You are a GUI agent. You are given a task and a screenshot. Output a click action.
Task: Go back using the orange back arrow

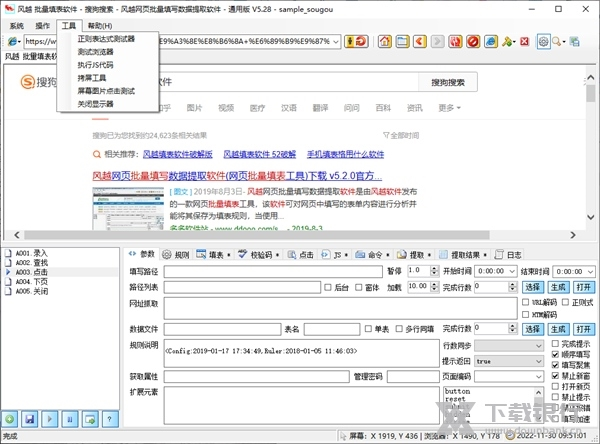[x=420, y=41]
